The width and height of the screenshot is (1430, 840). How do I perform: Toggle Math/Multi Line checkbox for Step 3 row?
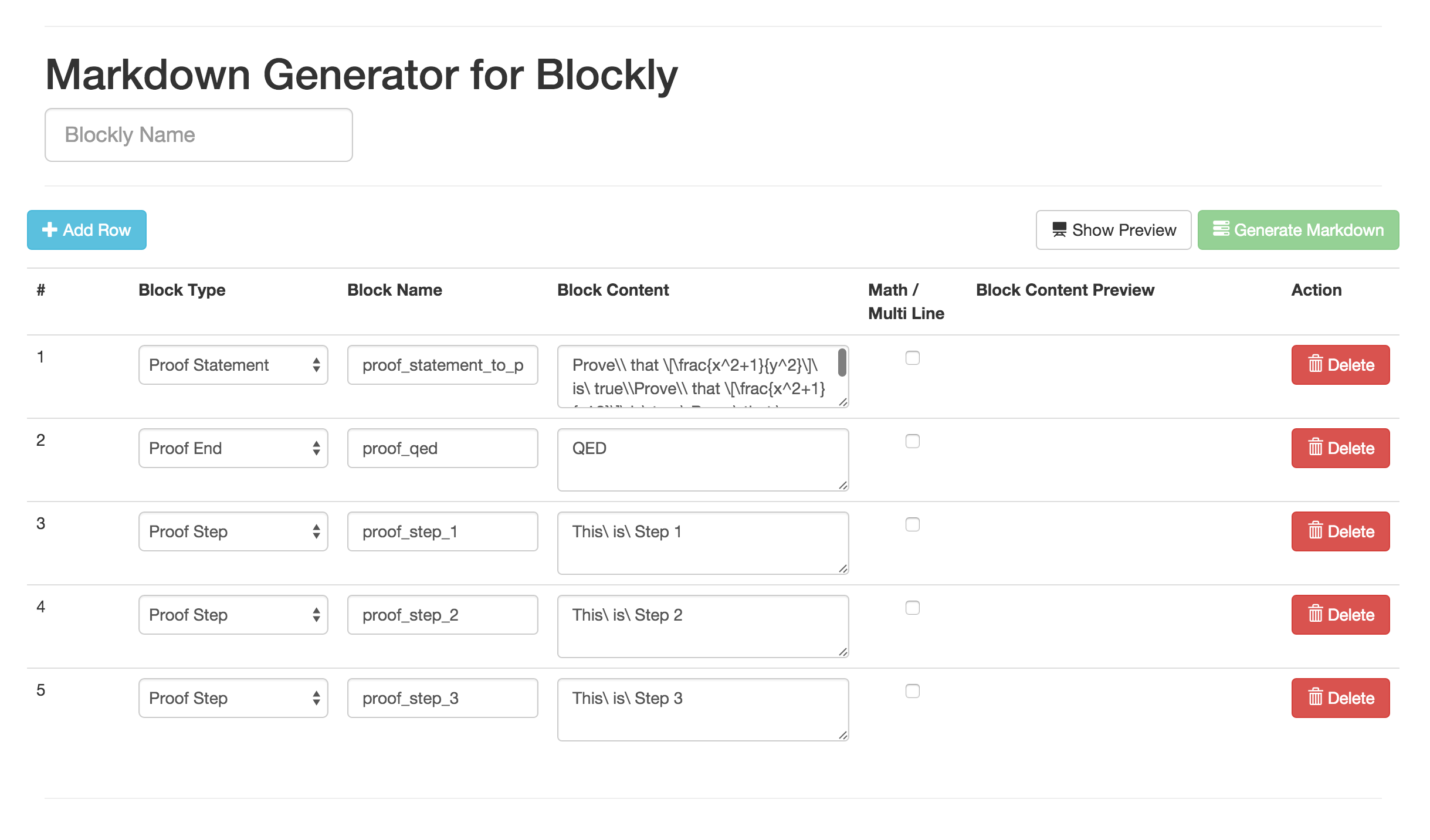[912, 691]
